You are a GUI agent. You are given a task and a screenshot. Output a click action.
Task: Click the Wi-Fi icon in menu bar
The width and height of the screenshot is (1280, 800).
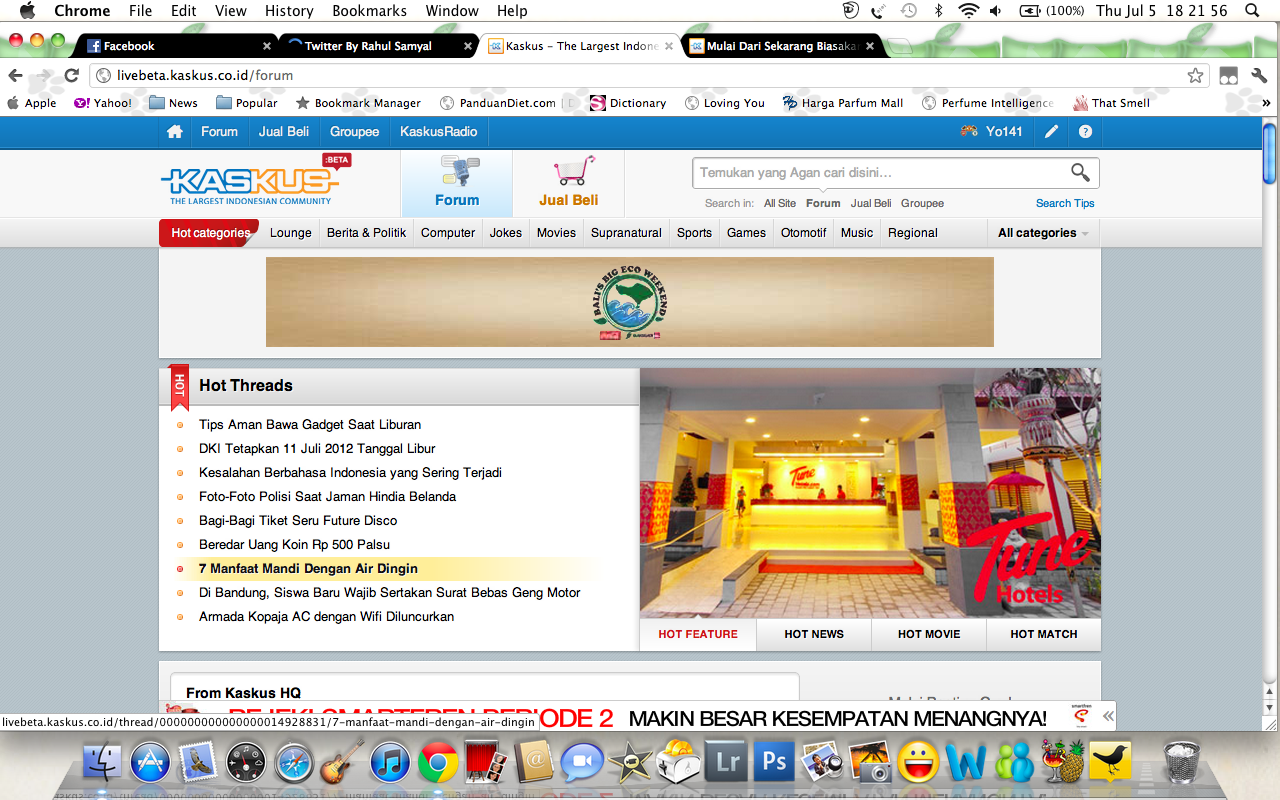pos(967,11)
